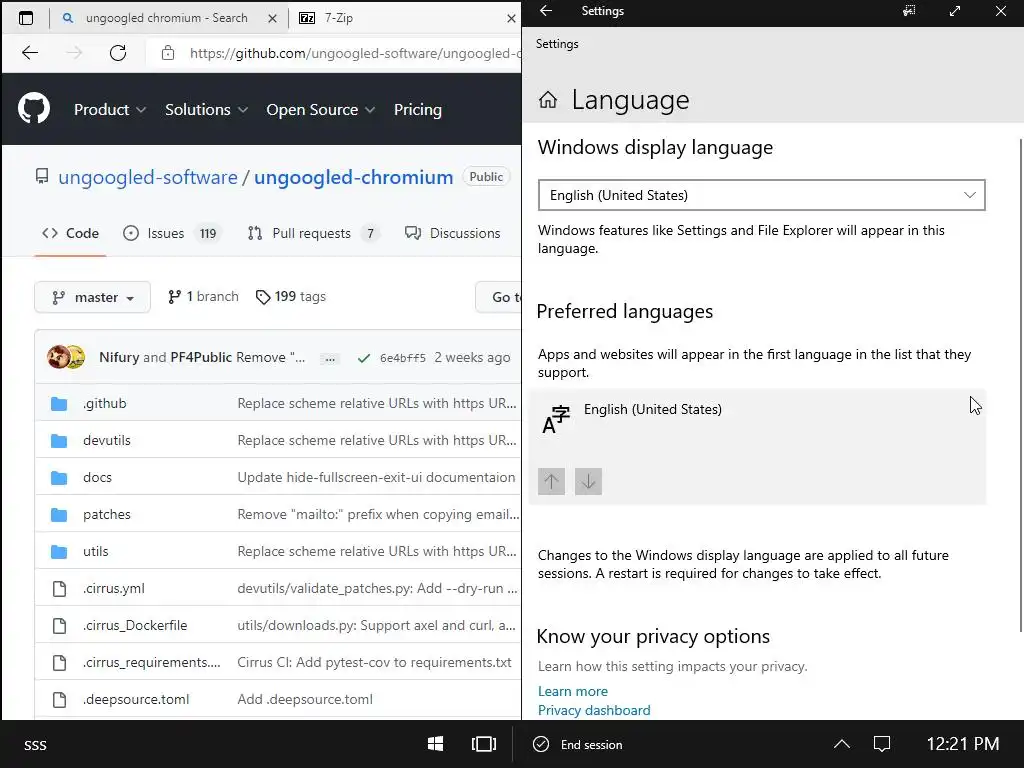Reload the browser page
The width and height of the screenshot is (1024, 768).
(x=118, y=53)
